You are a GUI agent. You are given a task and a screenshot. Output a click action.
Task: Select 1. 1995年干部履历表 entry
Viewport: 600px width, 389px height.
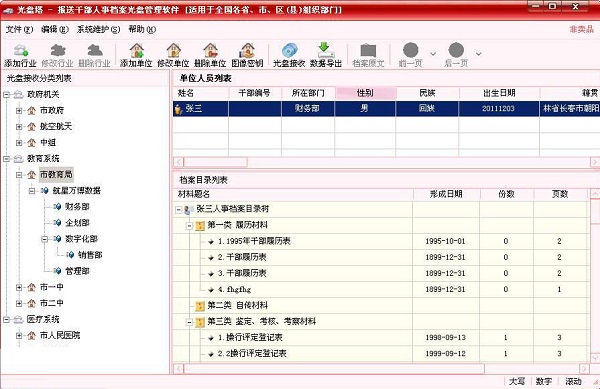click(x=254, y=241)
